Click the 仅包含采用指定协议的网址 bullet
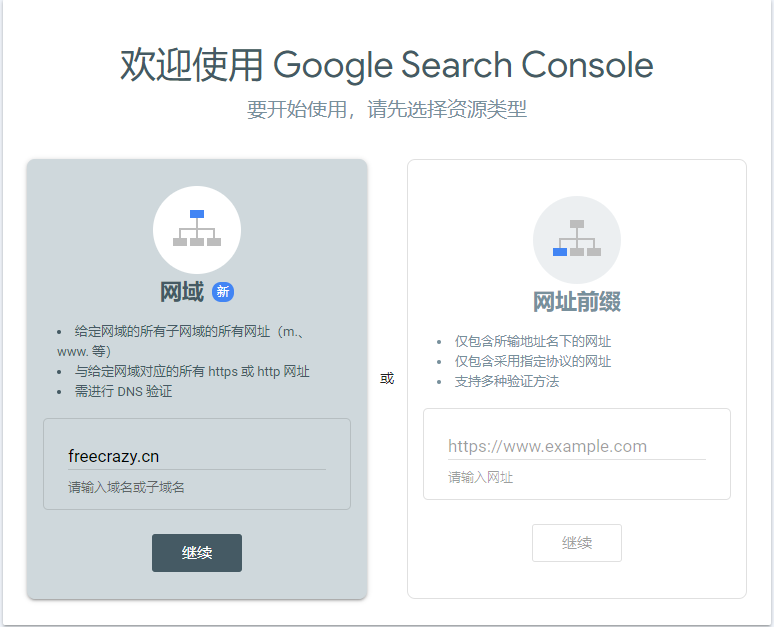This screenshot has width=774, height=627. [x=533, y=361]
